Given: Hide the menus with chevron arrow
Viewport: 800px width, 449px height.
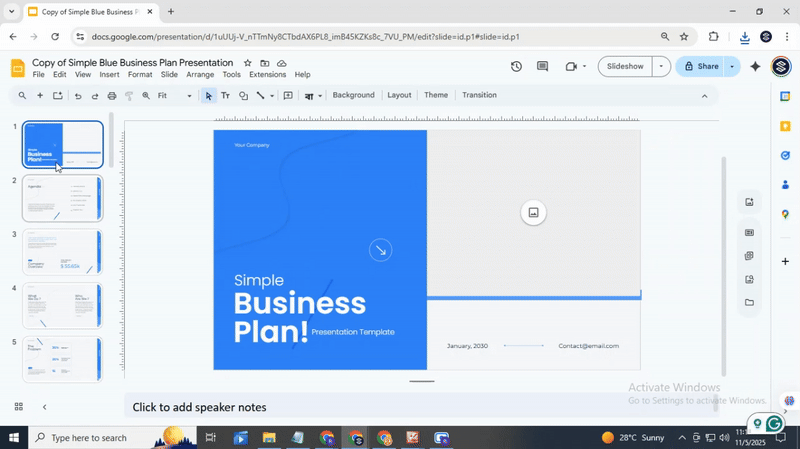Looking at the screenshot, I should [704, 96].
